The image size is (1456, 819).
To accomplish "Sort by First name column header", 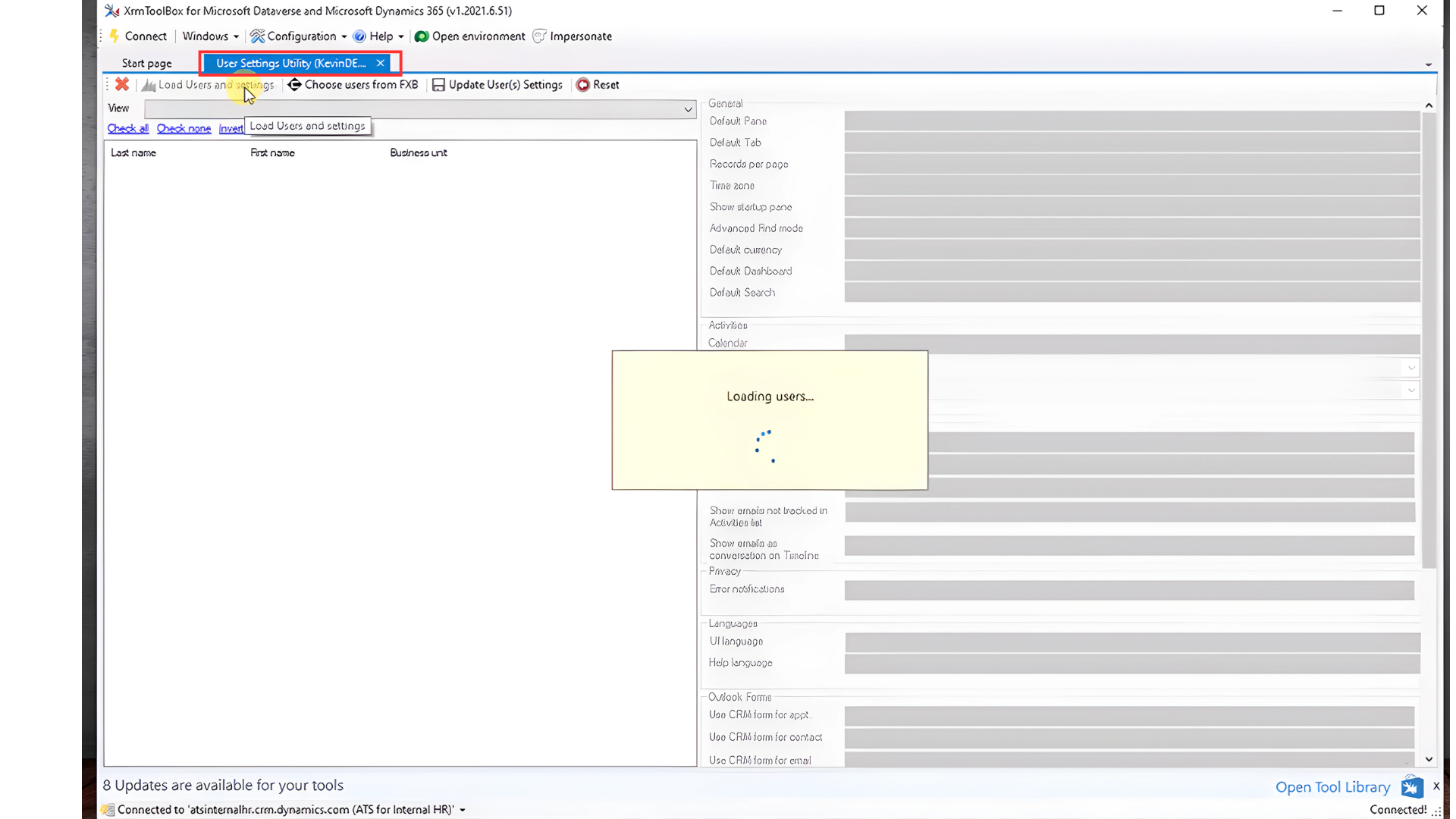I will (272, 152).
